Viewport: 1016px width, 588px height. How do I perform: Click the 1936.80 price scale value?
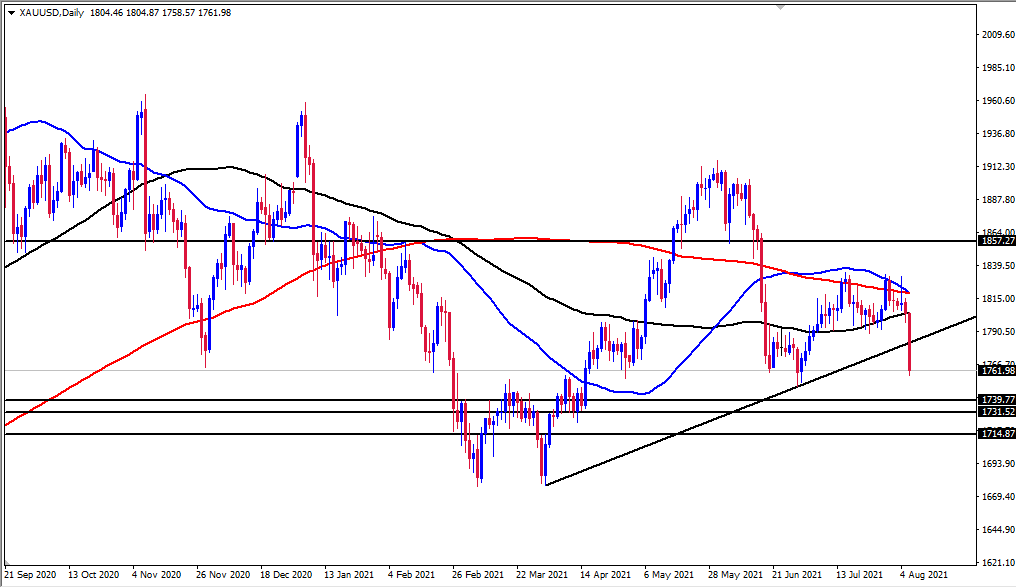click(999, 134)
